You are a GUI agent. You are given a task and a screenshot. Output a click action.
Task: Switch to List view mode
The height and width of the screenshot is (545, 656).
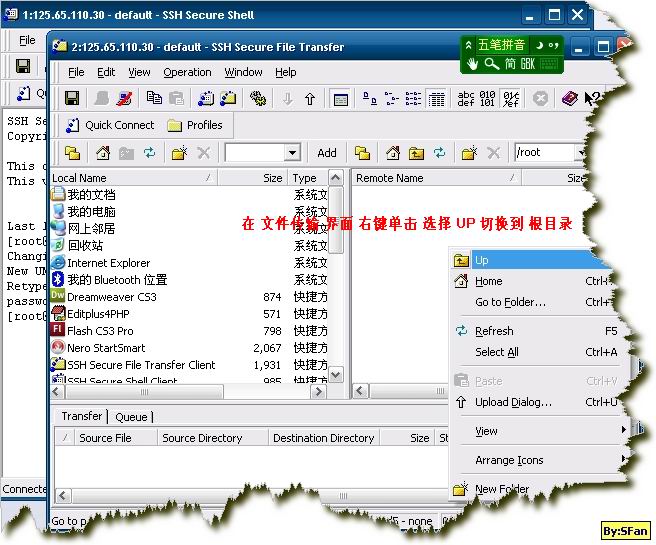point(413,99)
